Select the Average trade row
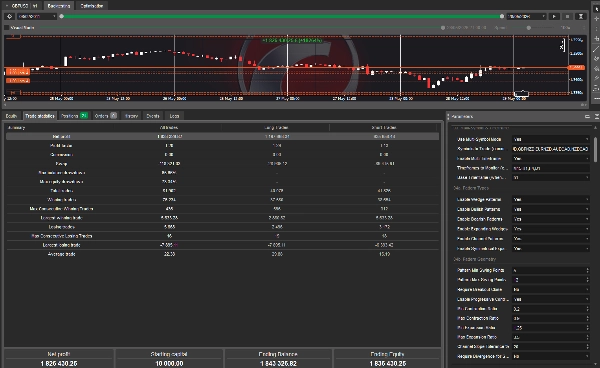600x368 pixels. 222,254
